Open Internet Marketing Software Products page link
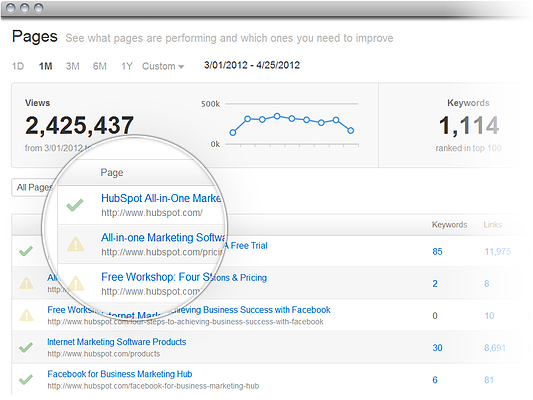 (117, 342)
